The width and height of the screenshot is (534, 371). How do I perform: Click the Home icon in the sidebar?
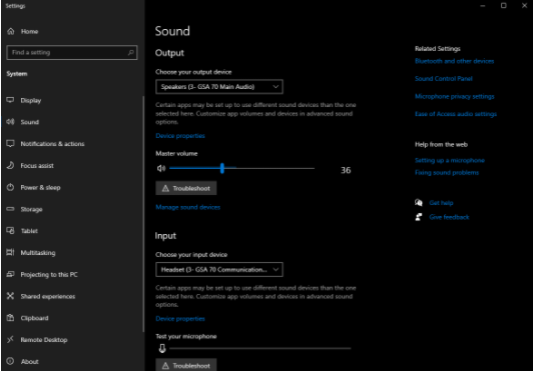pyautogui.click(x=11, y=31)
